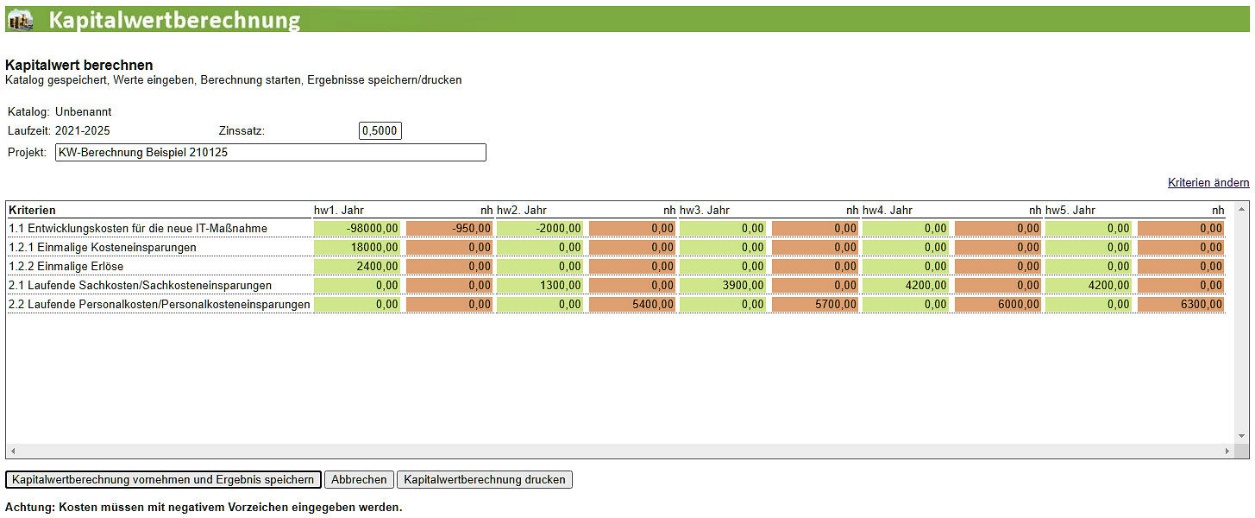Click the Kapitalwertberechnung header logo icon
Viewport: 1255px width, 518px height.
[20, 19]
